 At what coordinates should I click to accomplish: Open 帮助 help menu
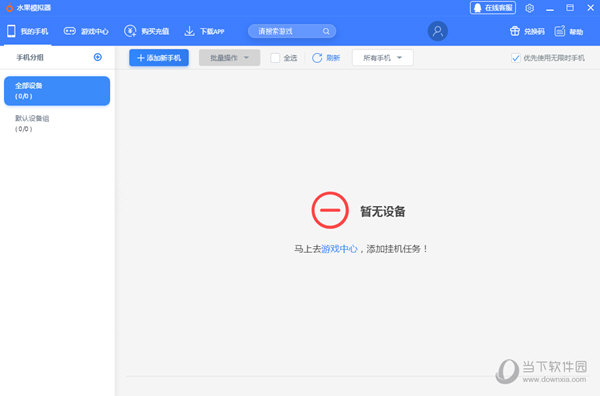tap(569, 31)
